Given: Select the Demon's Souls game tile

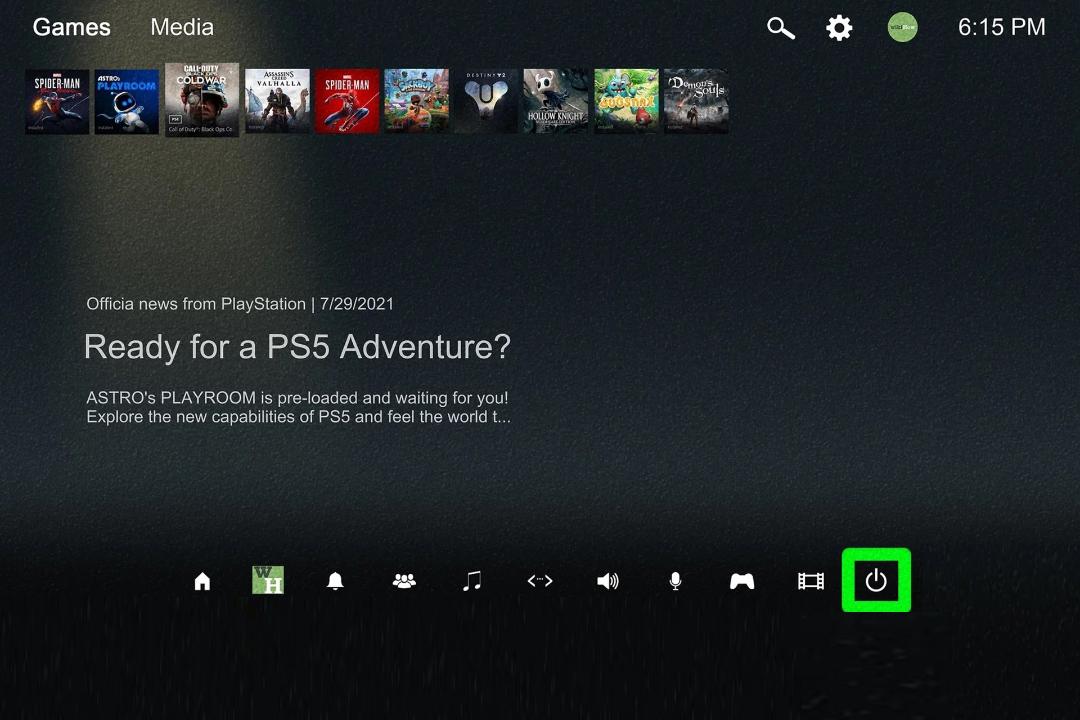Looking at the screenshot, I should pos(696,101).
